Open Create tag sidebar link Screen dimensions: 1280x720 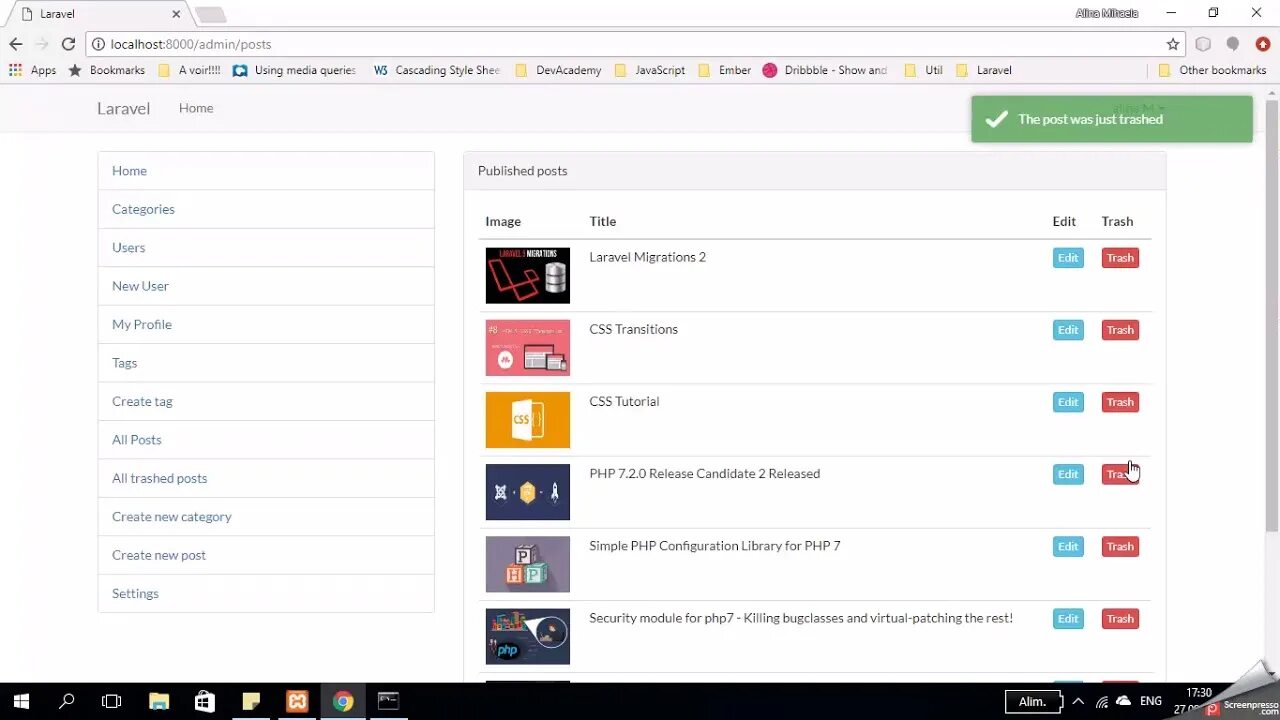point(266,402)
